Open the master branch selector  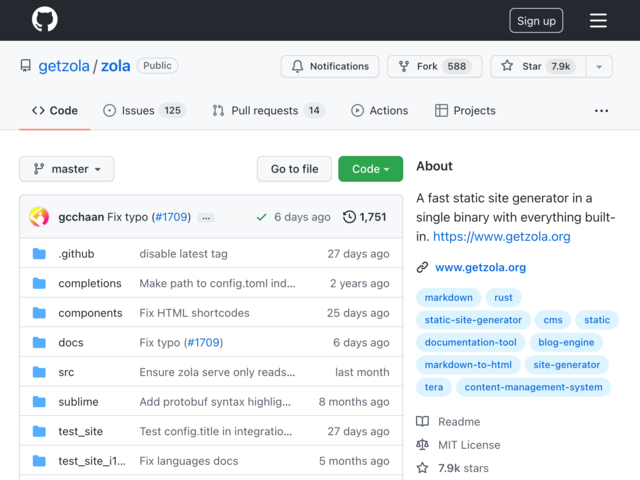(67, 169)
